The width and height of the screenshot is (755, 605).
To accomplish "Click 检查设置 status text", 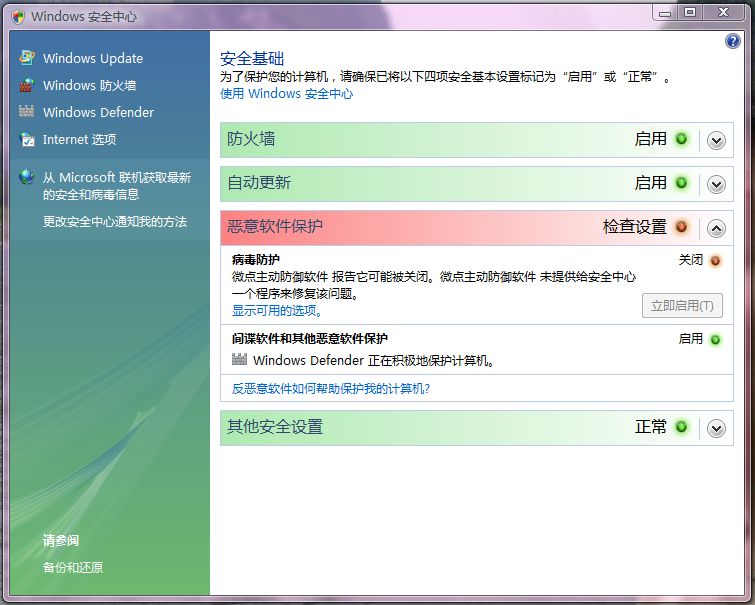I will click(x=635, y=226).
